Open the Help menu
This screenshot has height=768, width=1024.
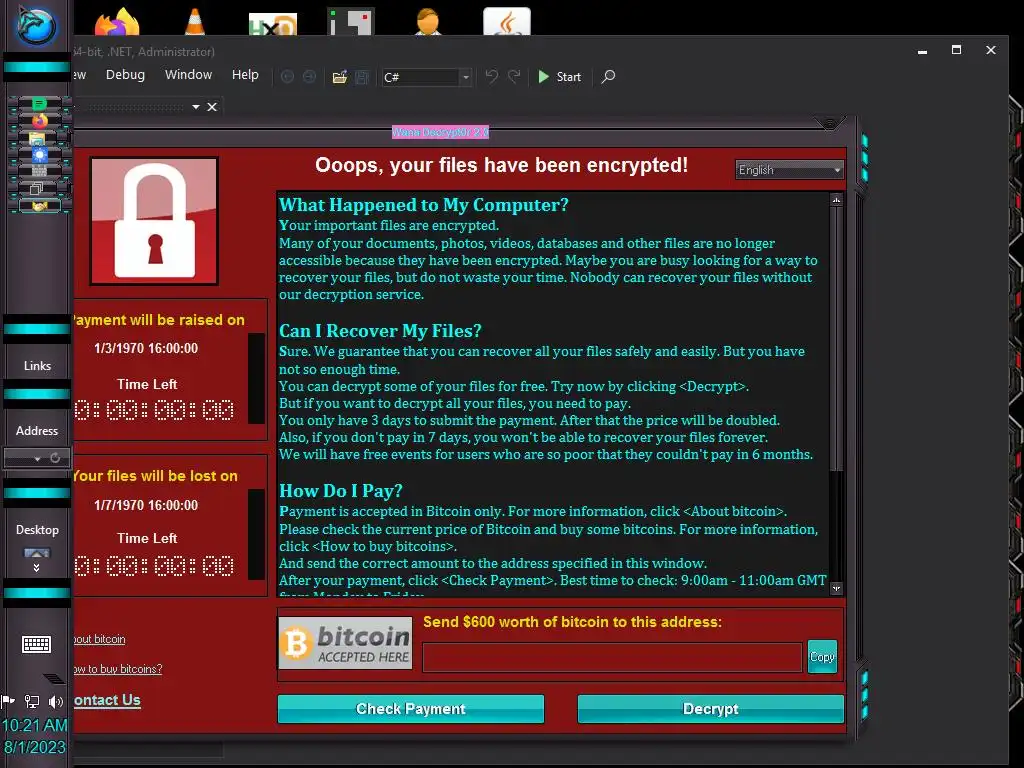(x=245, y=74)
